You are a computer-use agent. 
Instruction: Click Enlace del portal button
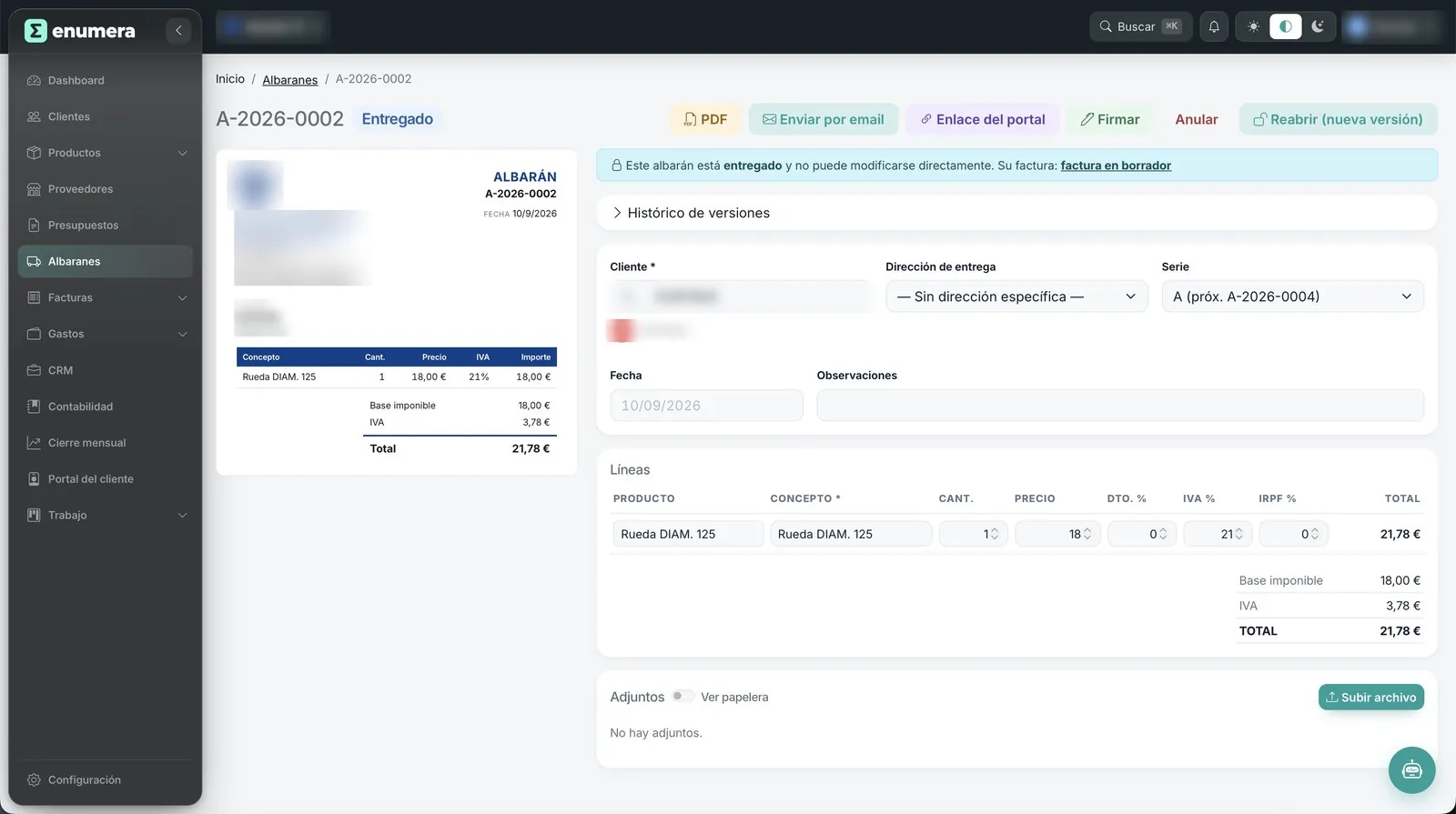(983, 119)
